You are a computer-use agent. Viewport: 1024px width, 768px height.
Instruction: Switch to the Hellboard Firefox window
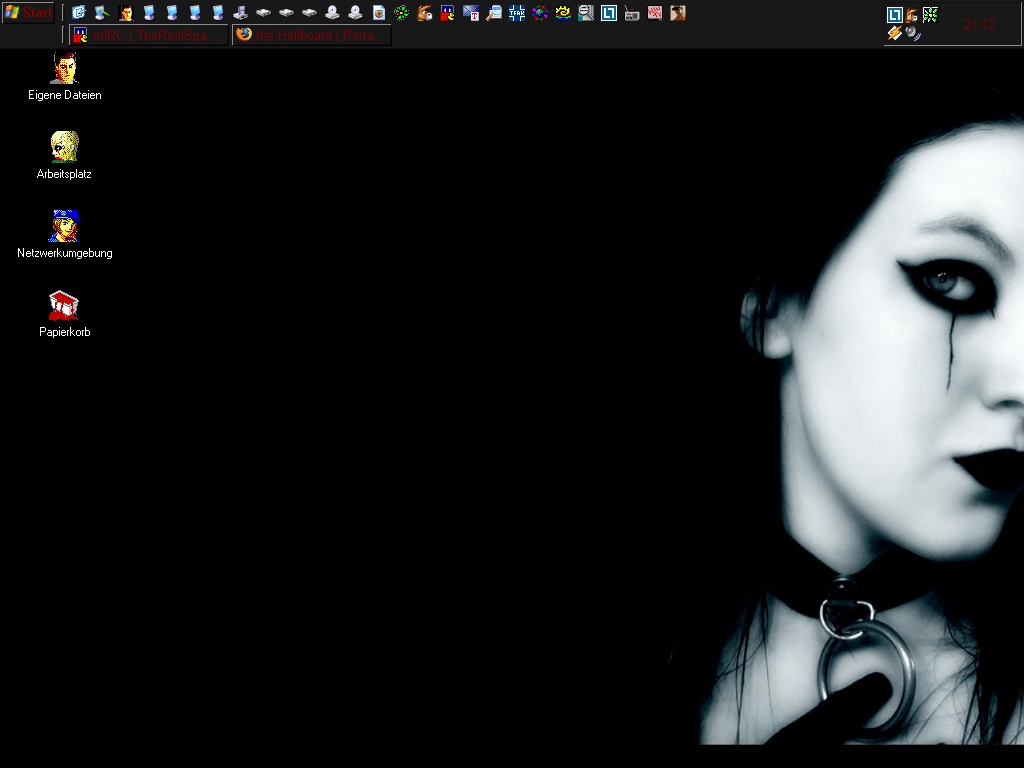click(311, 35)
